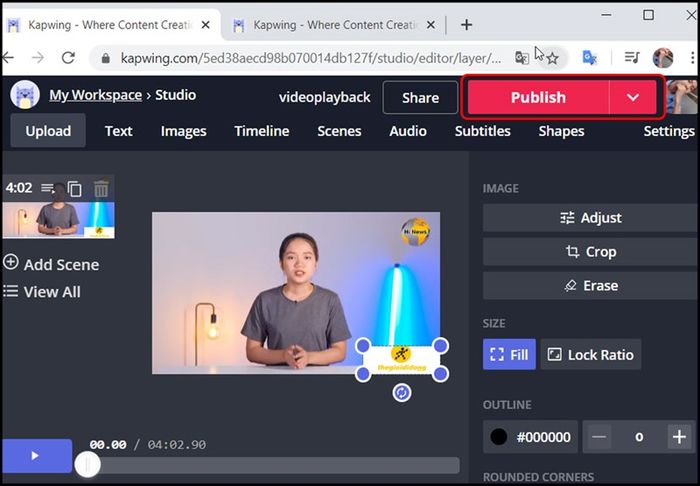Click the site lock icon in address bar
The width and height of the screenshot is (700, 486).
105,58
